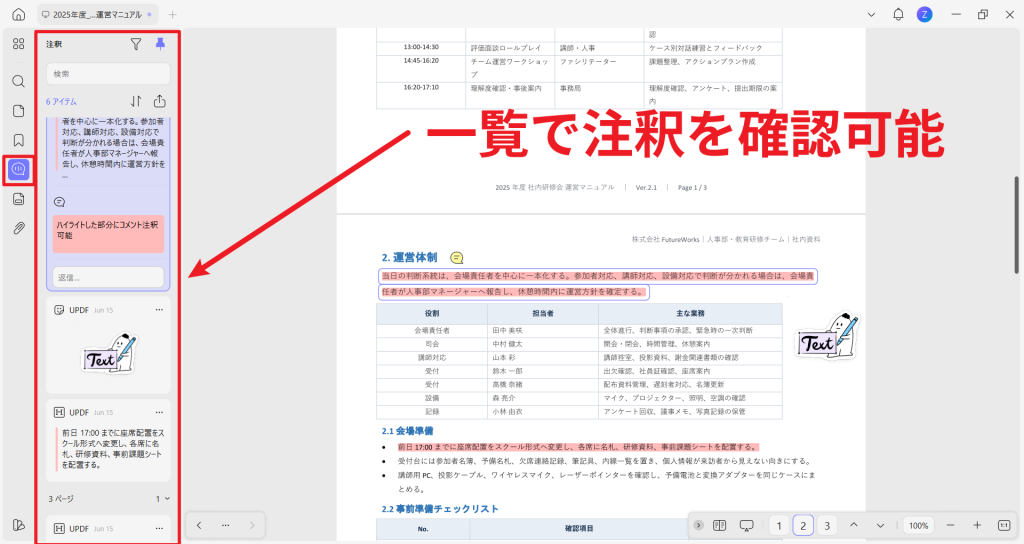
Task: Click the annotation search field
Action: 108,74
